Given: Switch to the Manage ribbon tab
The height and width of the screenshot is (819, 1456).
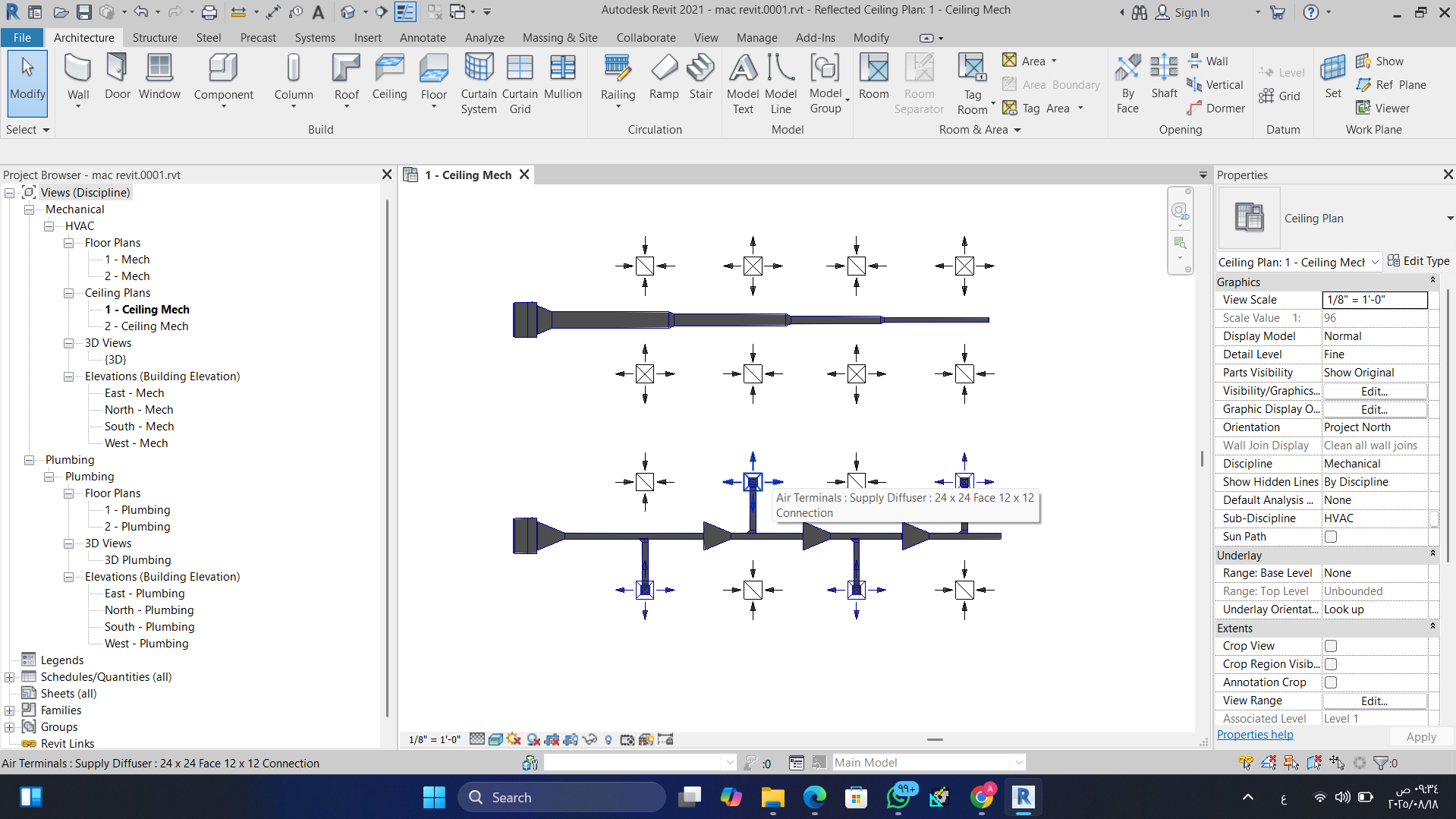Looking at the screenshot, I should [x=756, y=38].
